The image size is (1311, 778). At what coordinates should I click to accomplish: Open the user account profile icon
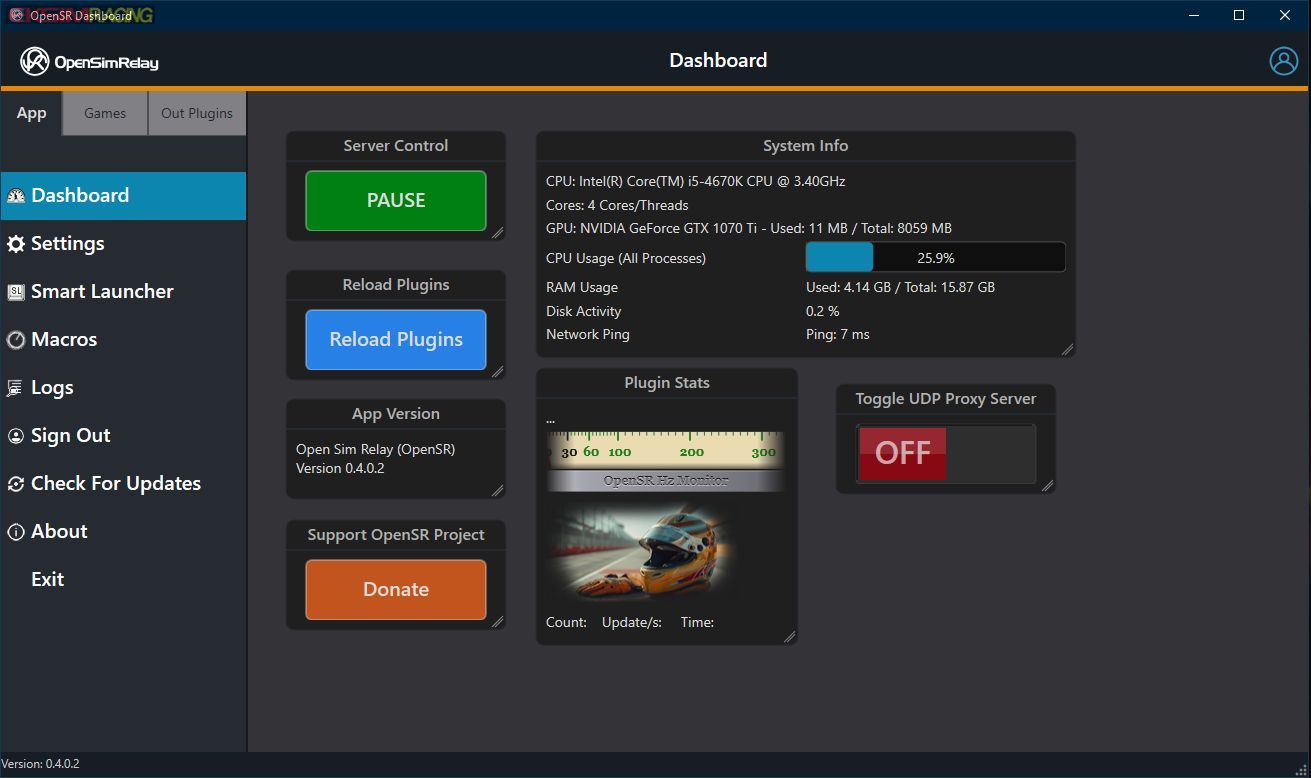coord(1283,61)
